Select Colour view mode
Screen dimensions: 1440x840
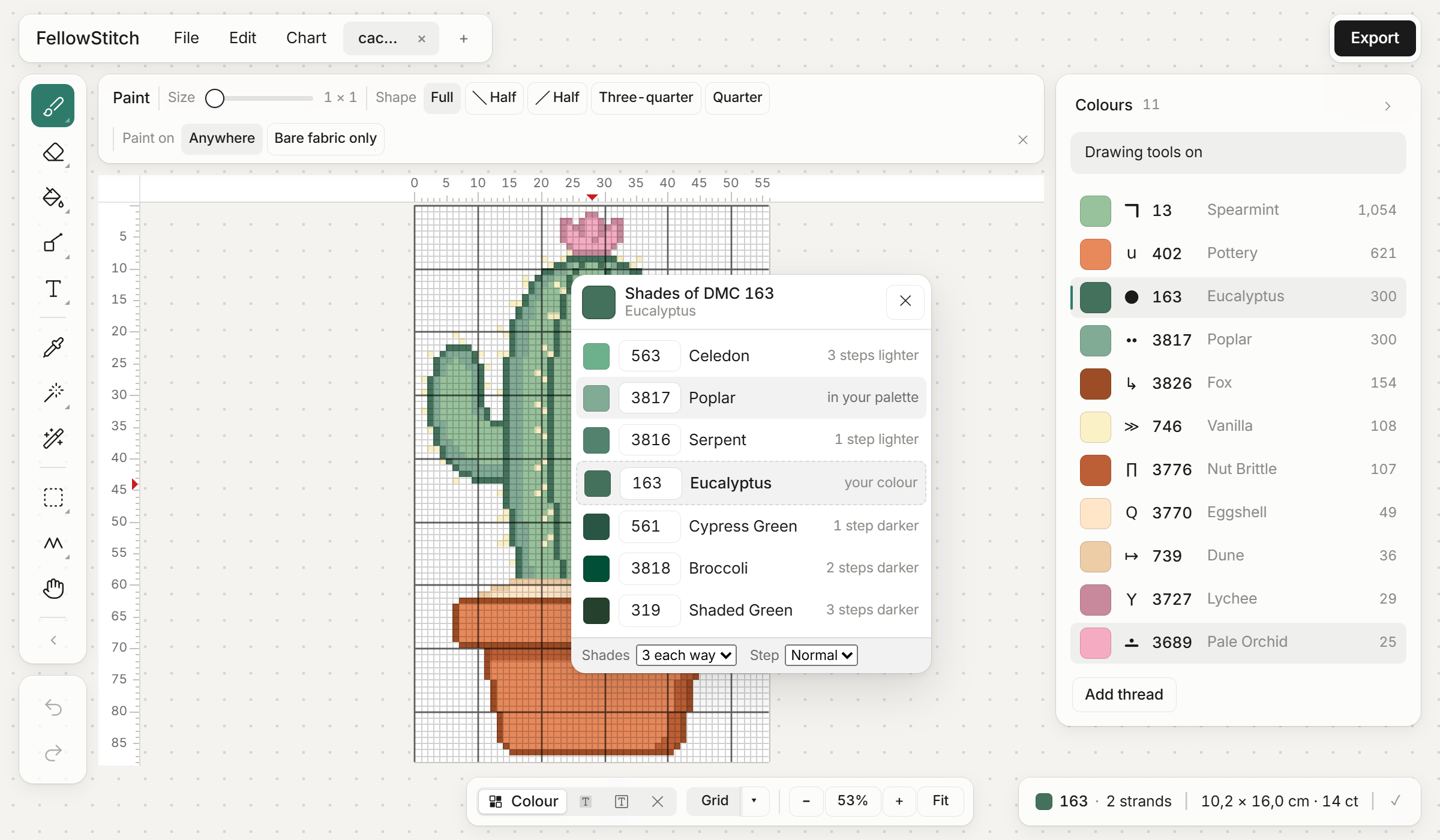click(523, 802)
